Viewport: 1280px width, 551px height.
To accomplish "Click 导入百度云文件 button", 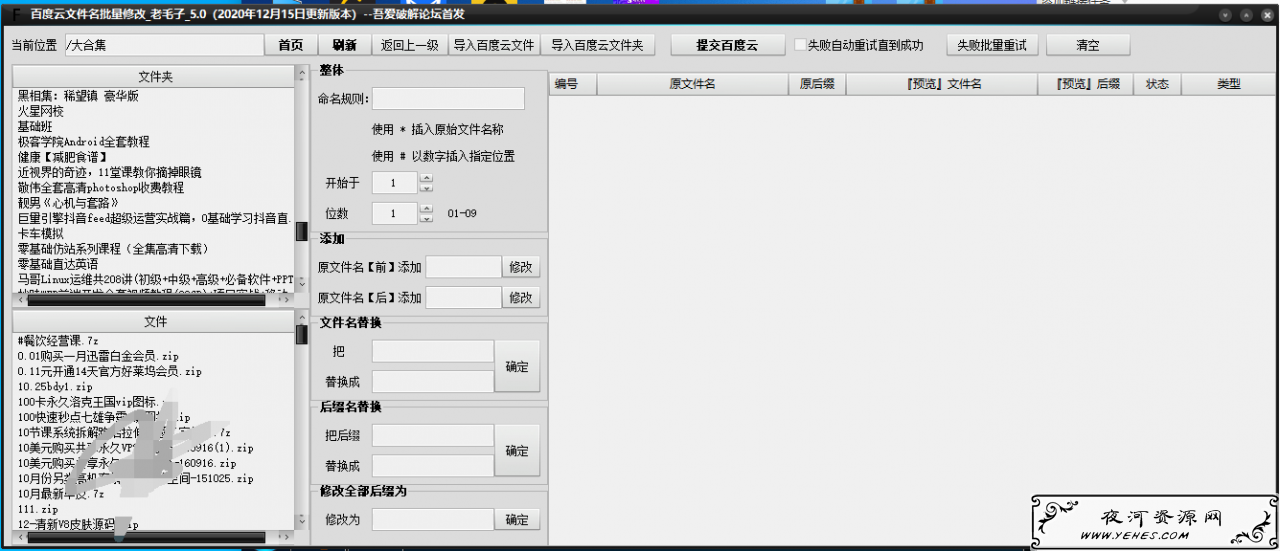I will (494, 46).
